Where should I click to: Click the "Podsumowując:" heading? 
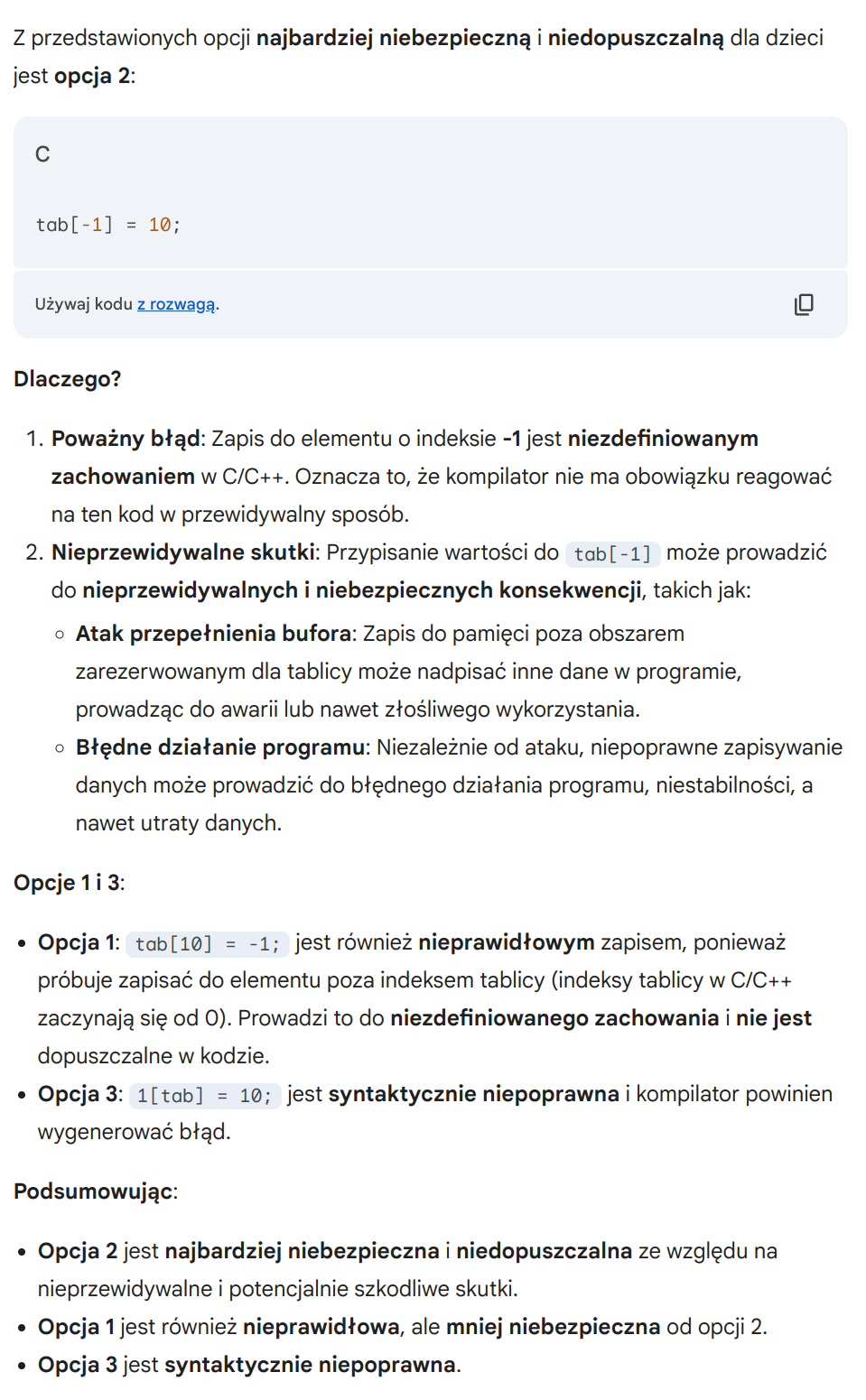click(x=95, y=1191)
